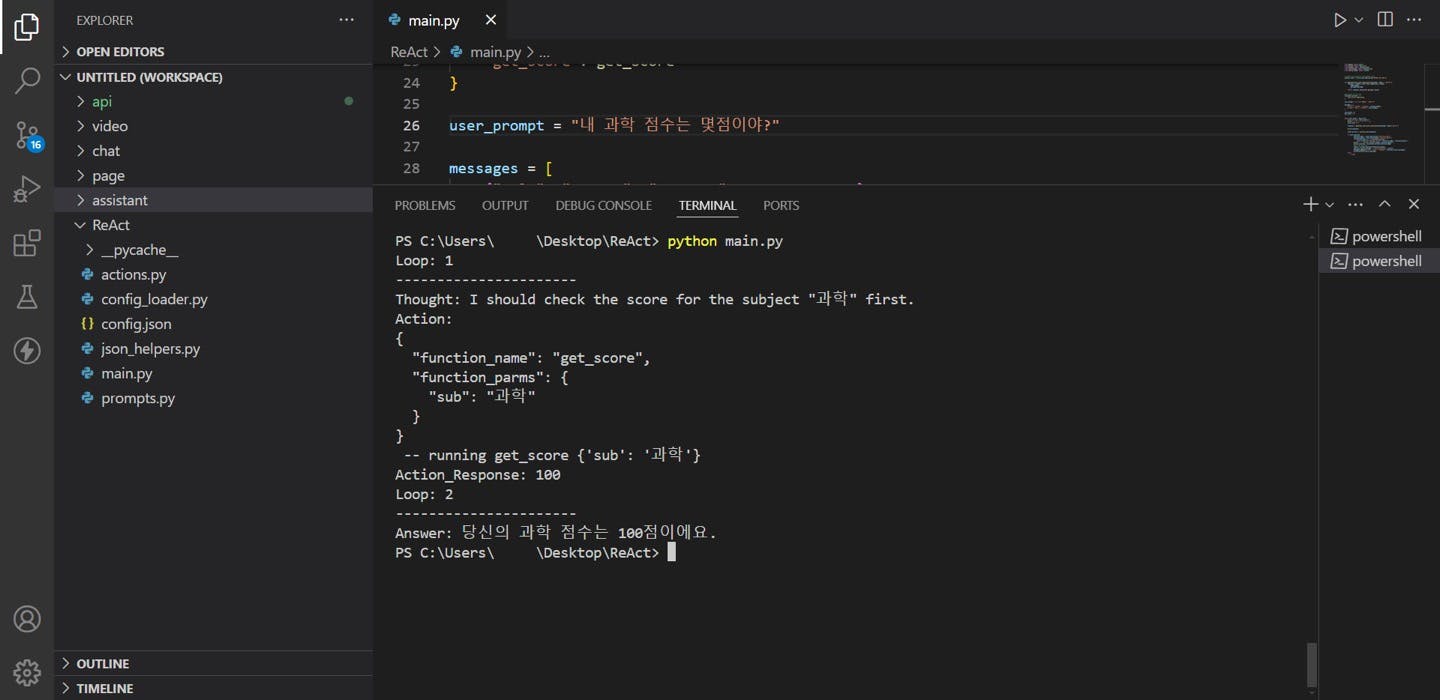Switch to the Terminal tab
This screenshot has height=700, width=1440.
click(x=707, y=205)
